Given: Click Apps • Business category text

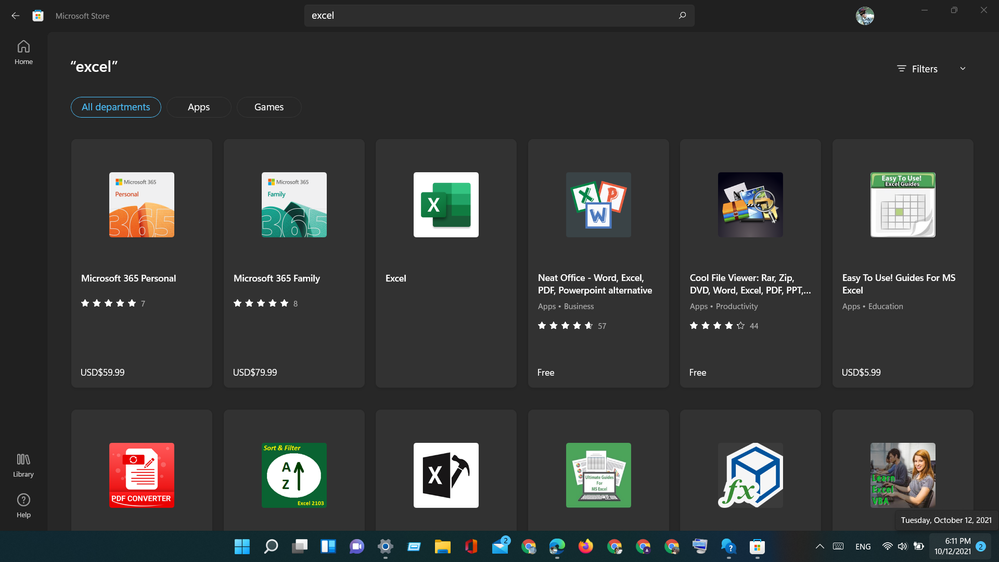Looking at the screenshot, I should (566, 306).
